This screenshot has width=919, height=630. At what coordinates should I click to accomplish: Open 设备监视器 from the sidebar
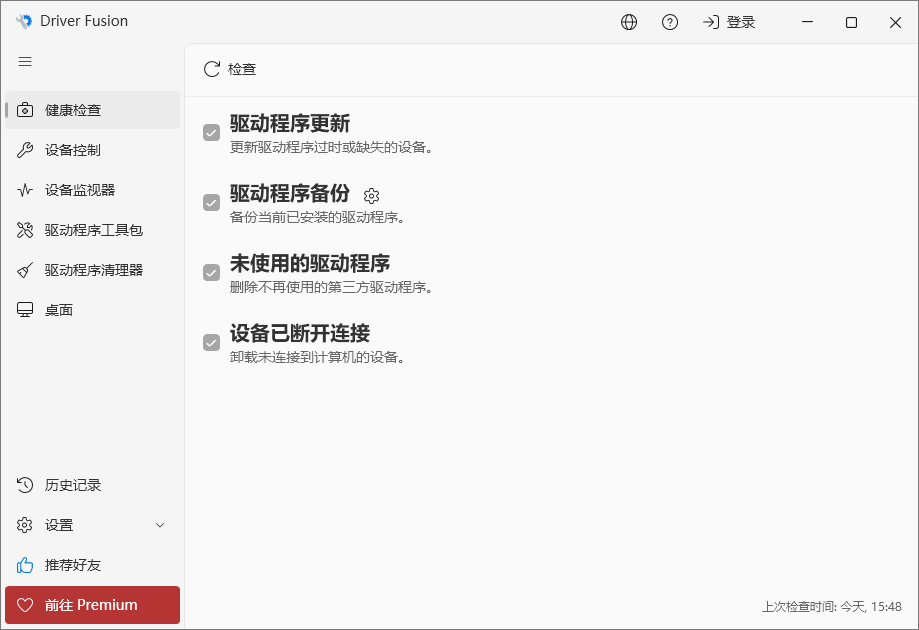(x=93, y=190)
